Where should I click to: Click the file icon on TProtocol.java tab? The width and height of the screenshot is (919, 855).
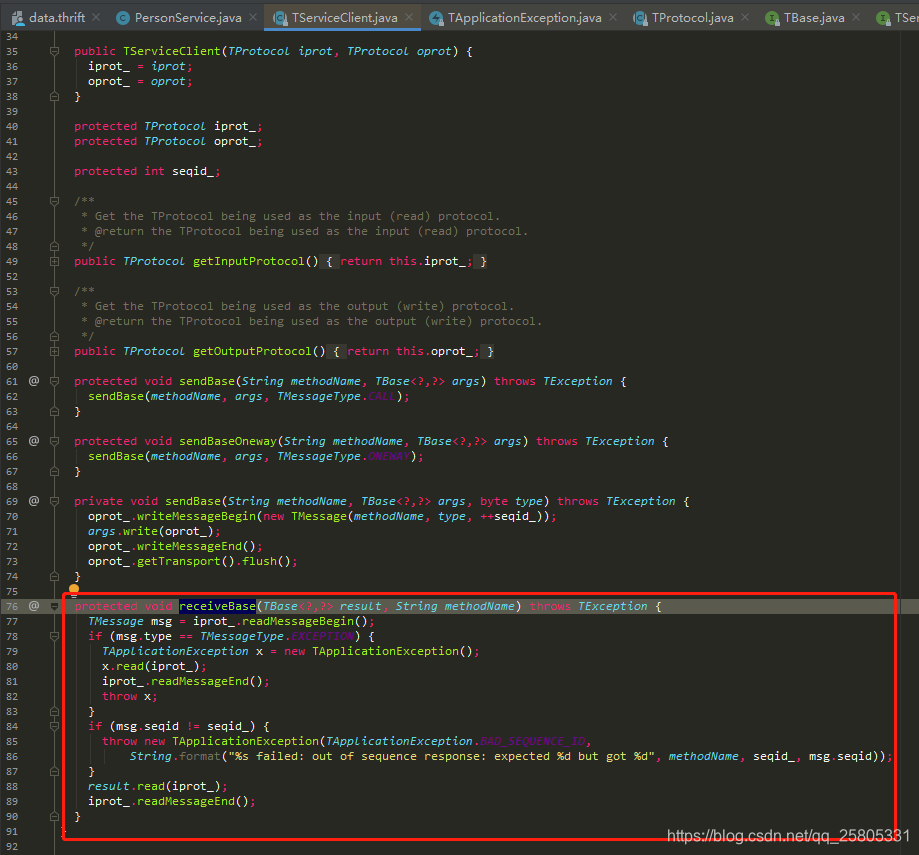(638, 17)
